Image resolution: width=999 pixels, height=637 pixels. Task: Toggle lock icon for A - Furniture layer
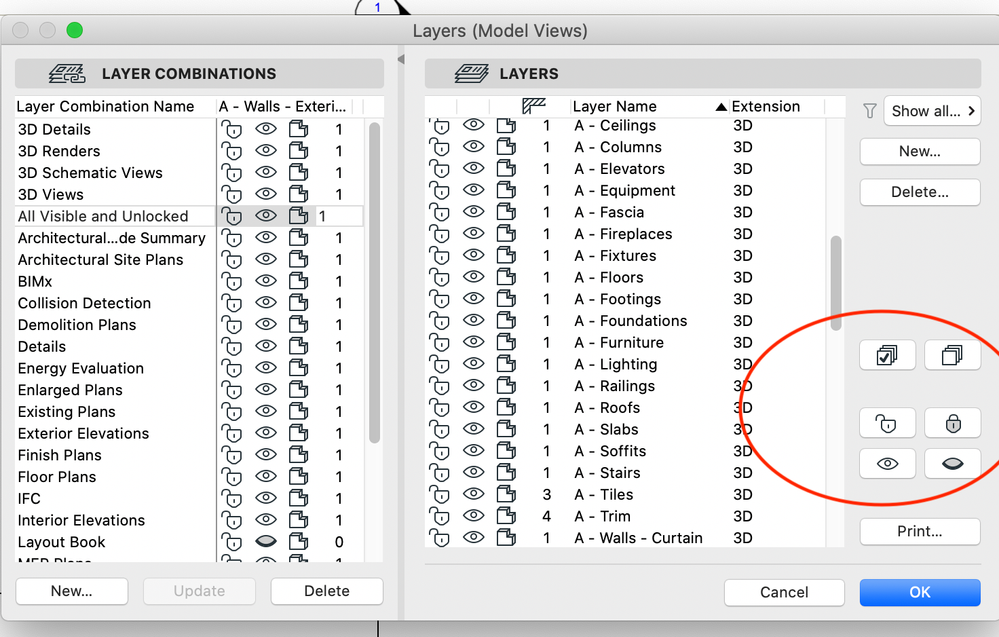pyautogui.click(x=440, y=343)
